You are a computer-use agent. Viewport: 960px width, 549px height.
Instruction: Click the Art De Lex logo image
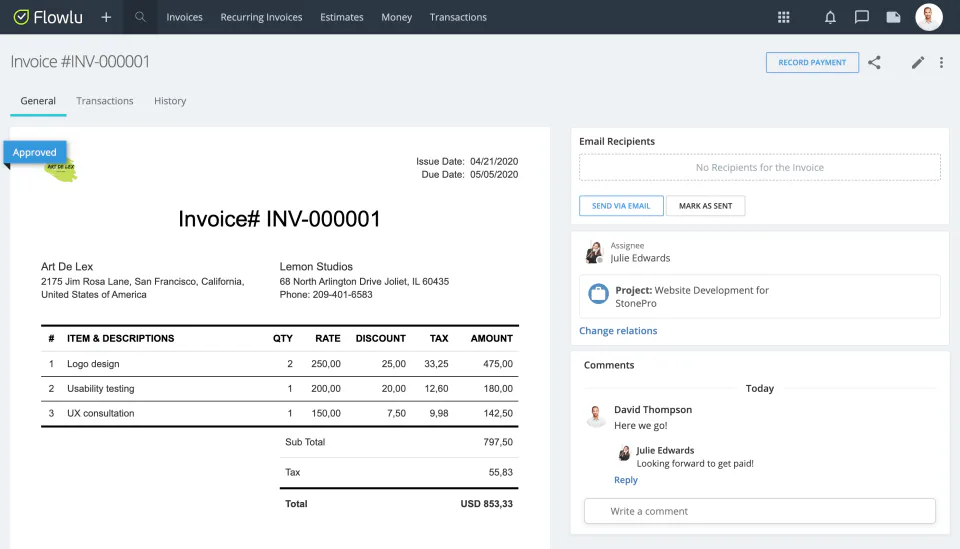pyautogui.click(x=61, y=170)
